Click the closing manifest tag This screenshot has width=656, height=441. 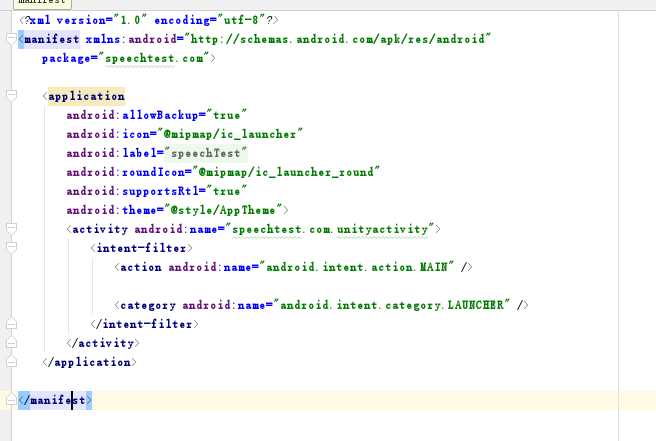[x=55, y=400]
